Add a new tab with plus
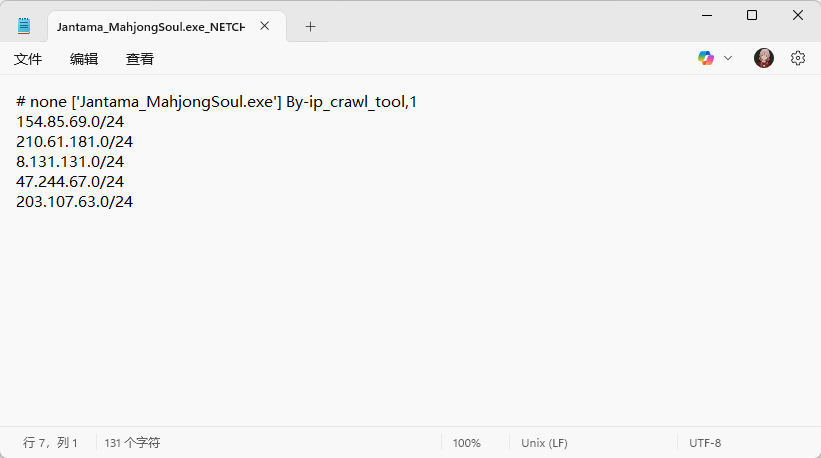Viewport: 821px width, 458px height. (310, 27)
